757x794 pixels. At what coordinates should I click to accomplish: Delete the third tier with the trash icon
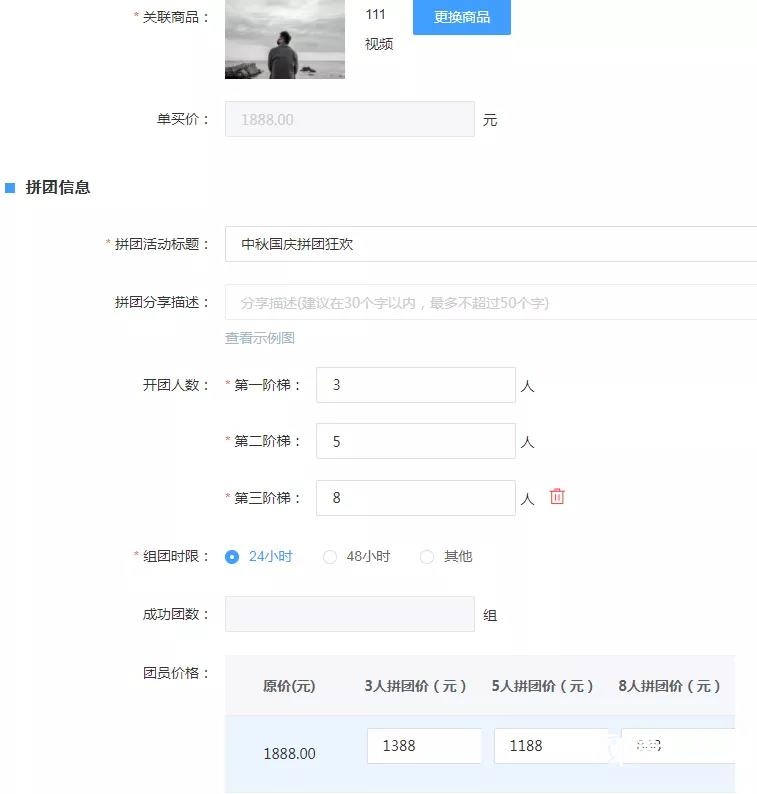(557, 496)
